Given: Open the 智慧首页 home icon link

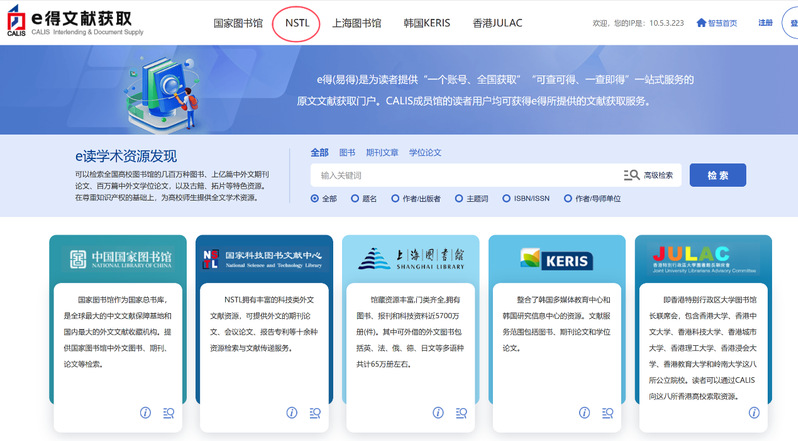Looking at the screenshot, I should pos(715,22).
